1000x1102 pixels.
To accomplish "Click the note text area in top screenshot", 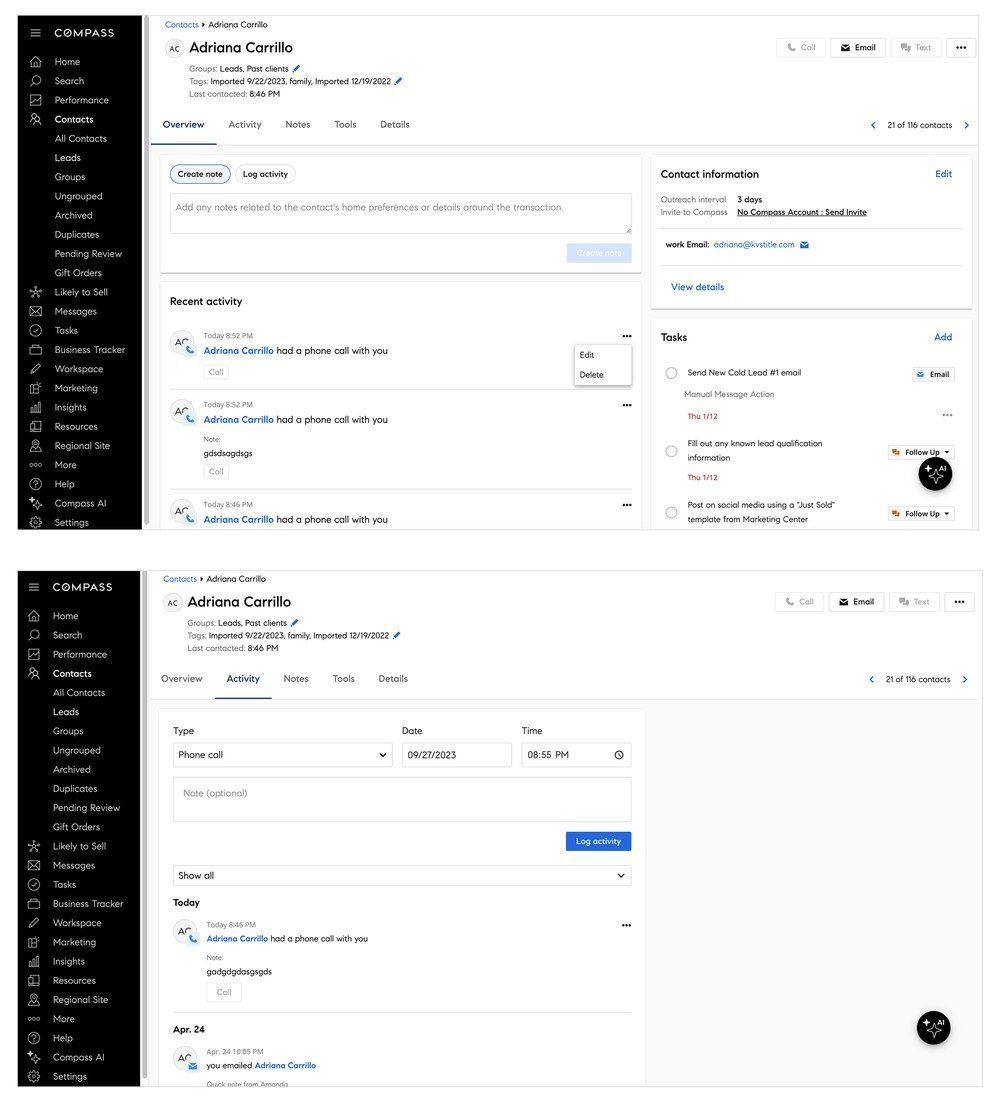I will (x=401, y=214).
